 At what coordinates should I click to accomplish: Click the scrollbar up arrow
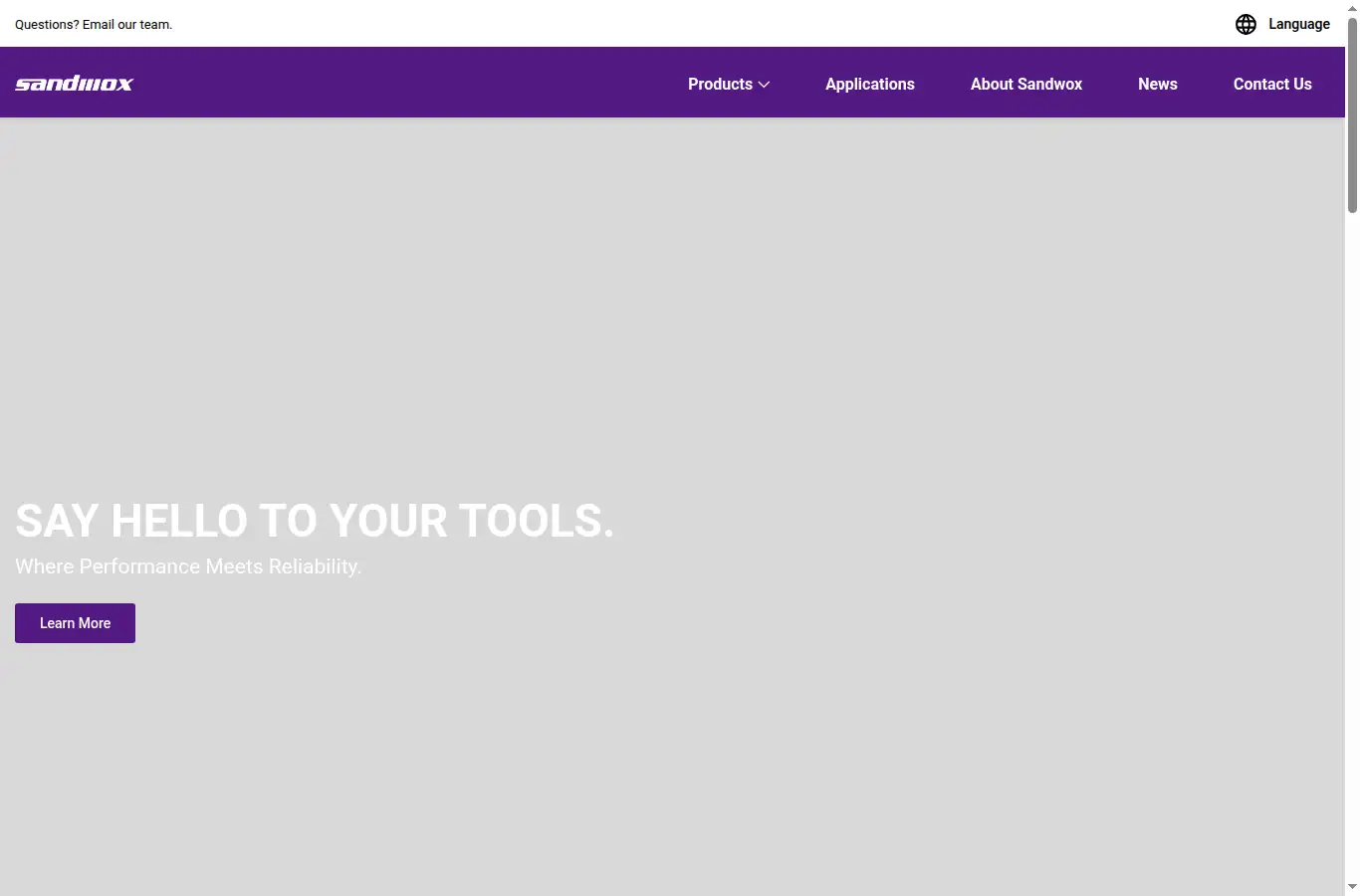click(1352, 7)
